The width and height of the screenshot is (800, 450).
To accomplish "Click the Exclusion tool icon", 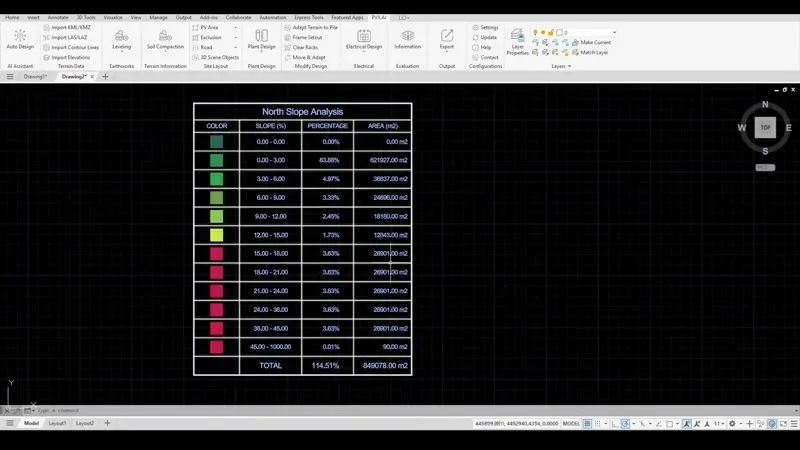I will (x=195, y=37).
